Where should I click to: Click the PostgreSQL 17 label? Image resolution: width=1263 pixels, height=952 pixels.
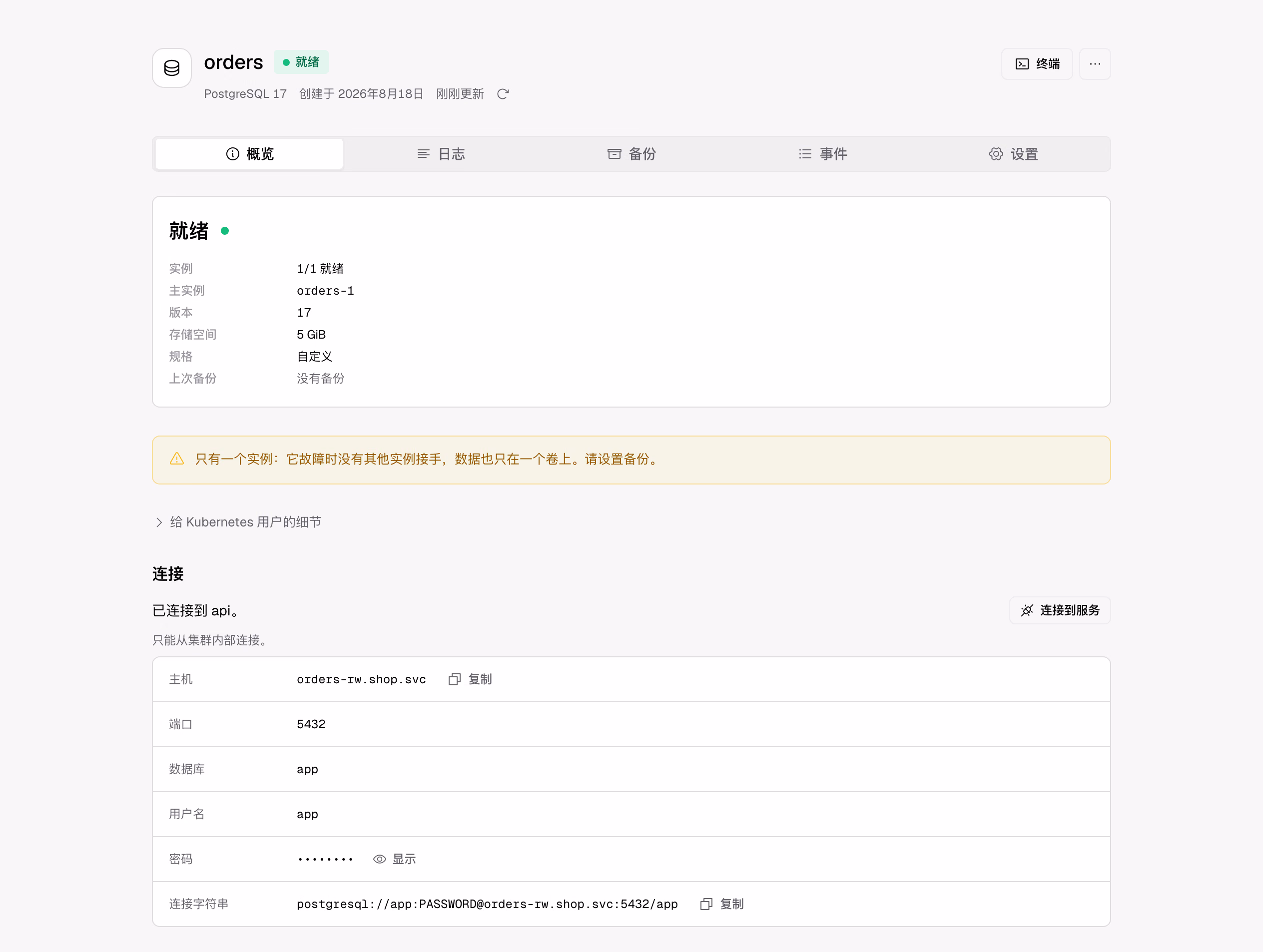pos(245,94)
